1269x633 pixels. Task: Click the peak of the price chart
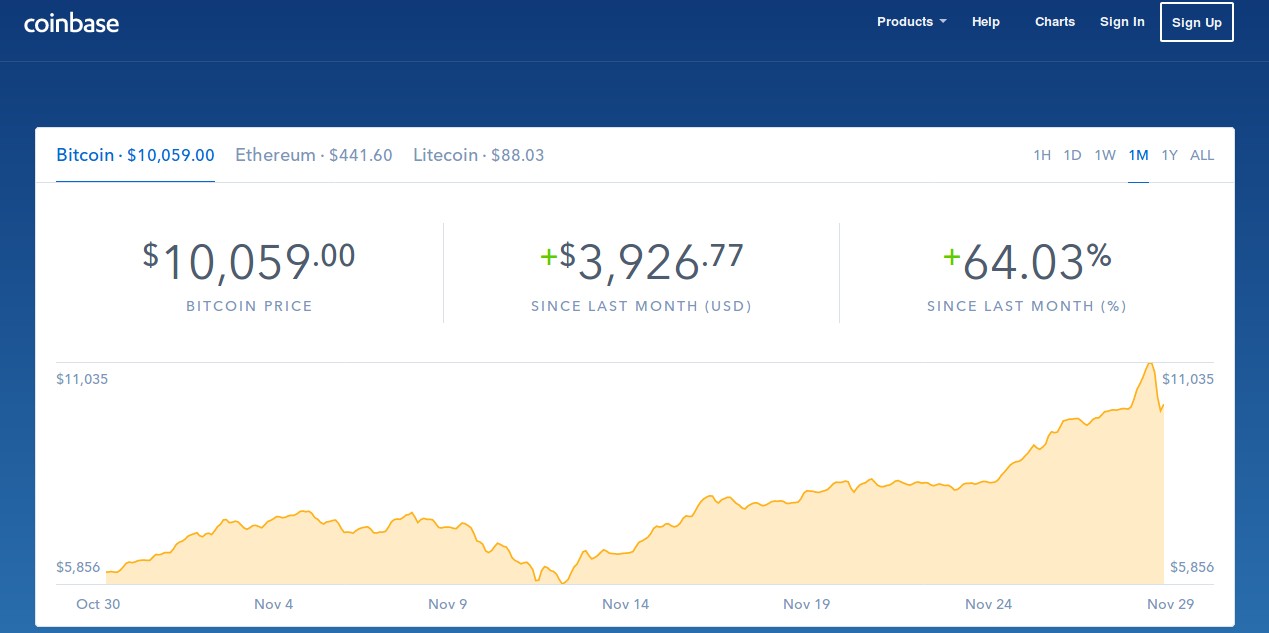coord(1150,364)
